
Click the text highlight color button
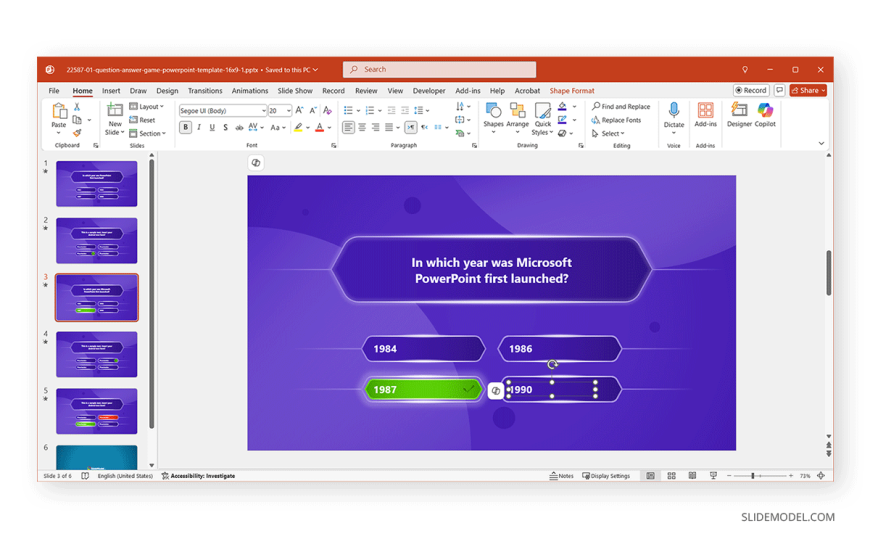(x=299, y=128)
